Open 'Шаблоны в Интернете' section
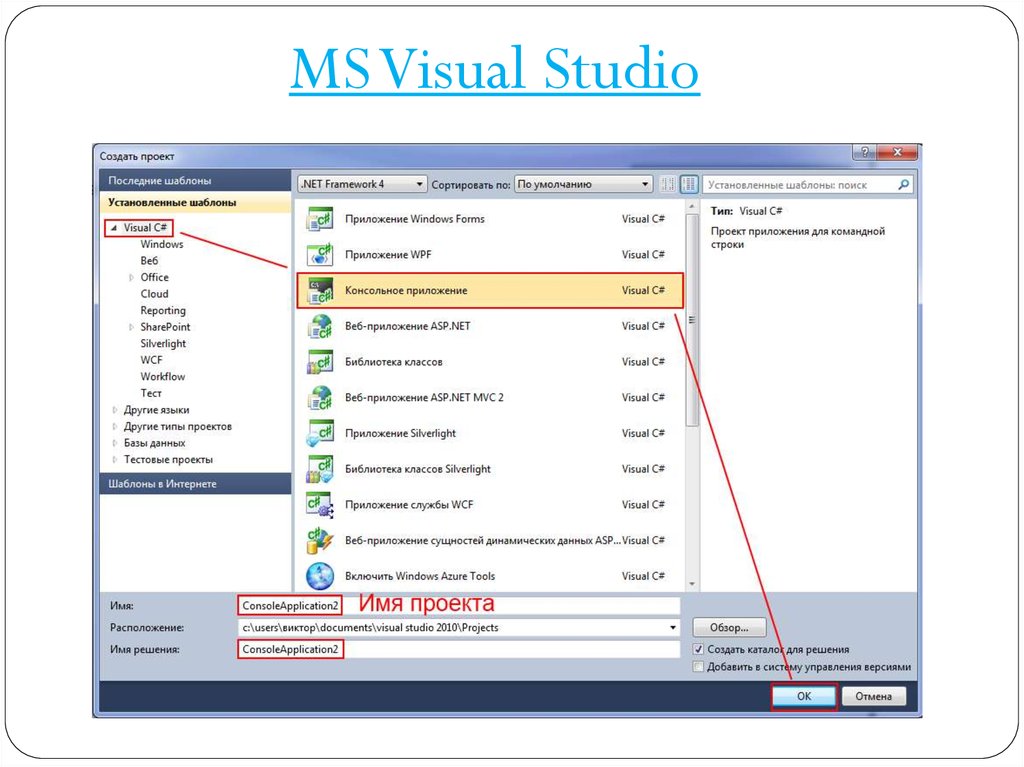Screen dimensions: 1024x767 [162, 484]
